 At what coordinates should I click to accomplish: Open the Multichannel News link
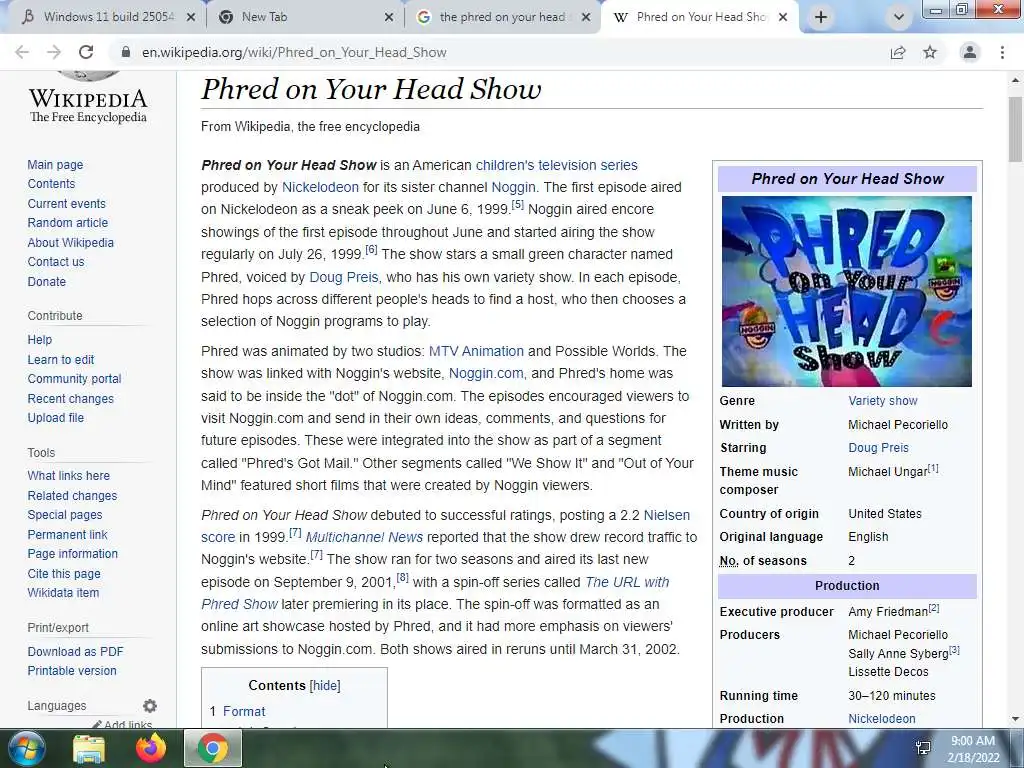(364, 537)
